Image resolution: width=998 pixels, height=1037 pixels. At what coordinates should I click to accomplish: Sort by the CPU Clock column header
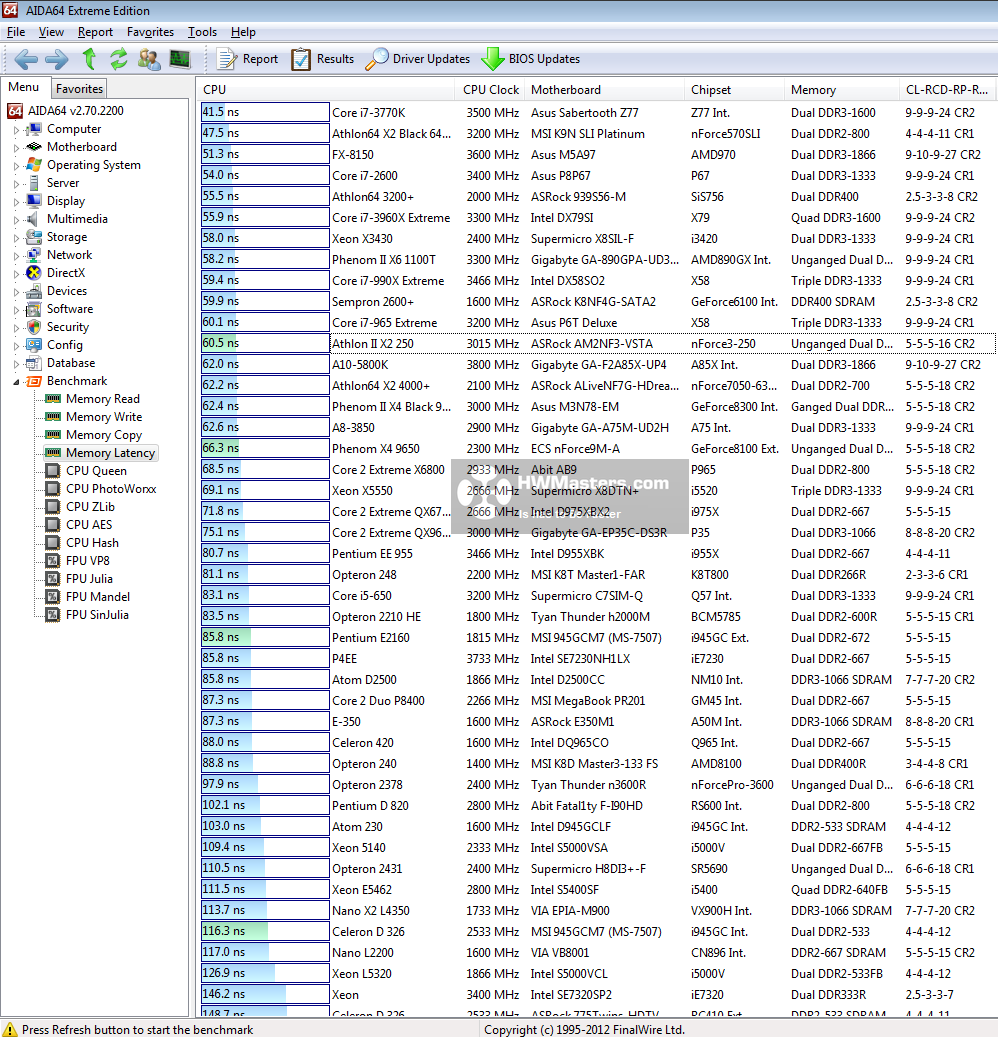(x=491, y=90)
